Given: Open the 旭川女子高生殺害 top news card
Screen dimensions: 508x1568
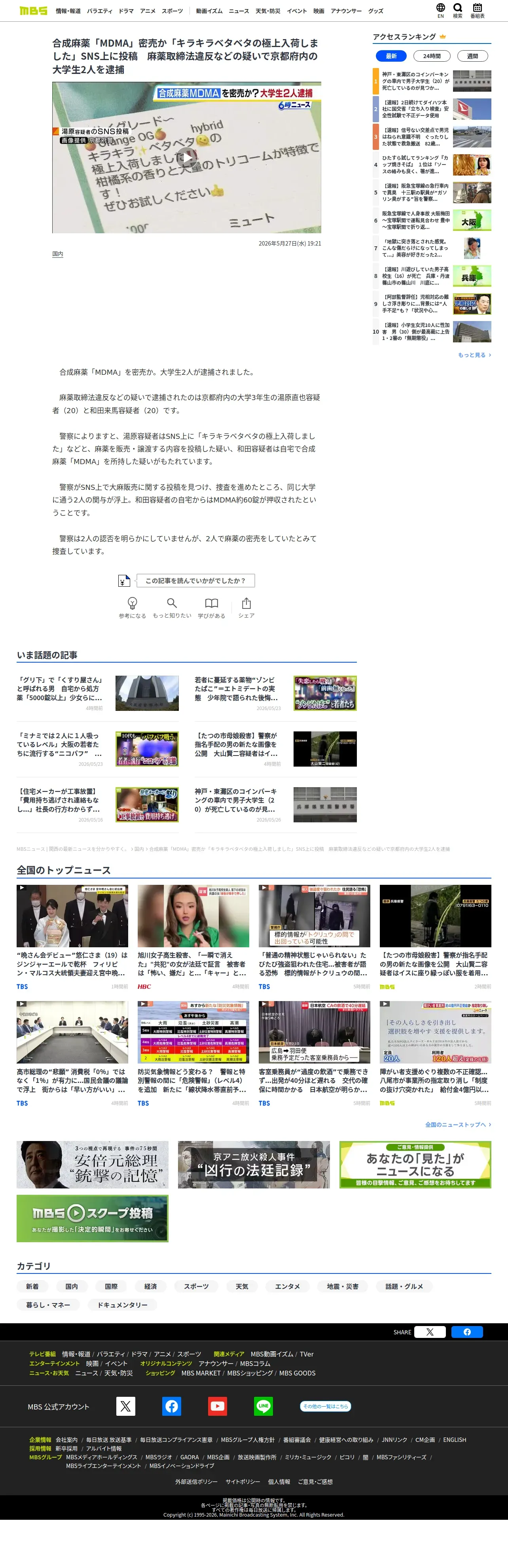Looking at the screenshot, I should [x=193, y=937].
